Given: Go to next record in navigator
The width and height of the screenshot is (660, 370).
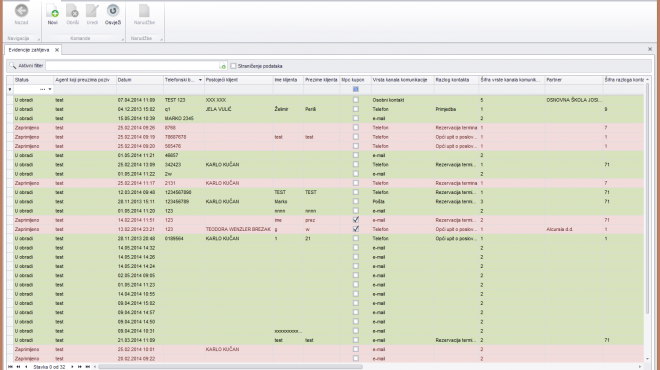Looking at the screenshot, I should (x=72, y=367).
